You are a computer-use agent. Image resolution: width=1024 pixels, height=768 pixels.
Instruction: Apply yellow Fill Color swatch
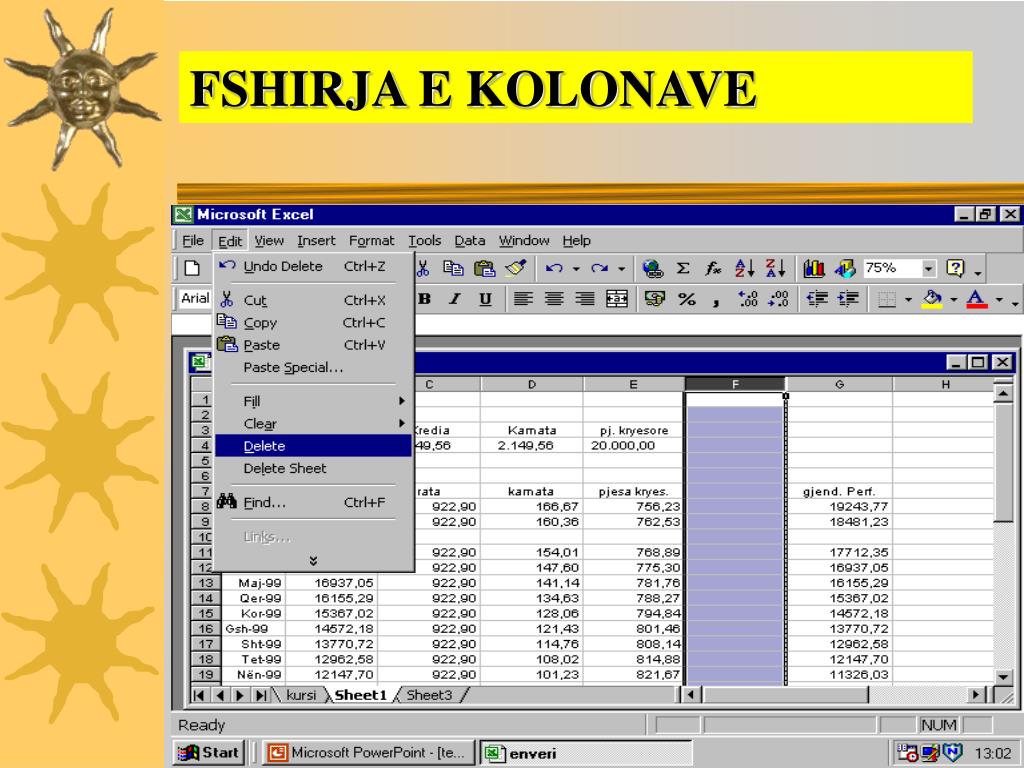[x=932, y=299]
